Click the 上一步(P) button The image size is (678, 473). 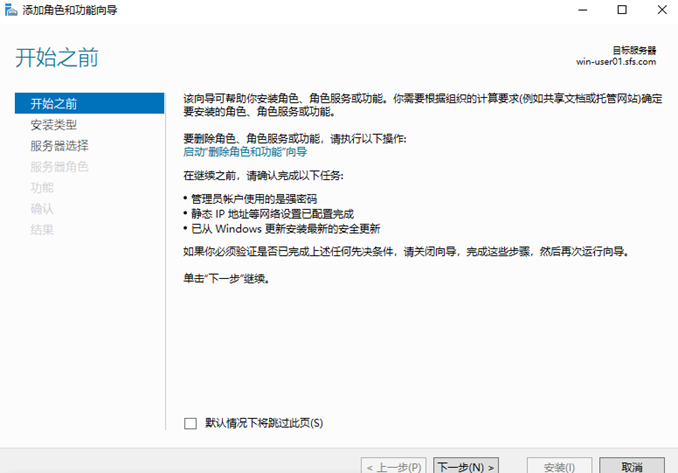[x=393, y=466]
